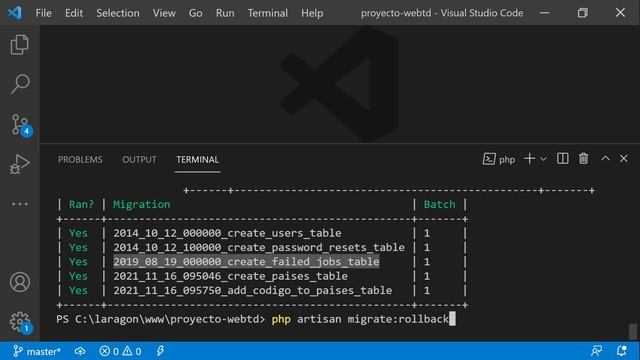The width and height of the screenshot is (640, 360).
Task: Split the terminal panel
Action: (562, 159)
